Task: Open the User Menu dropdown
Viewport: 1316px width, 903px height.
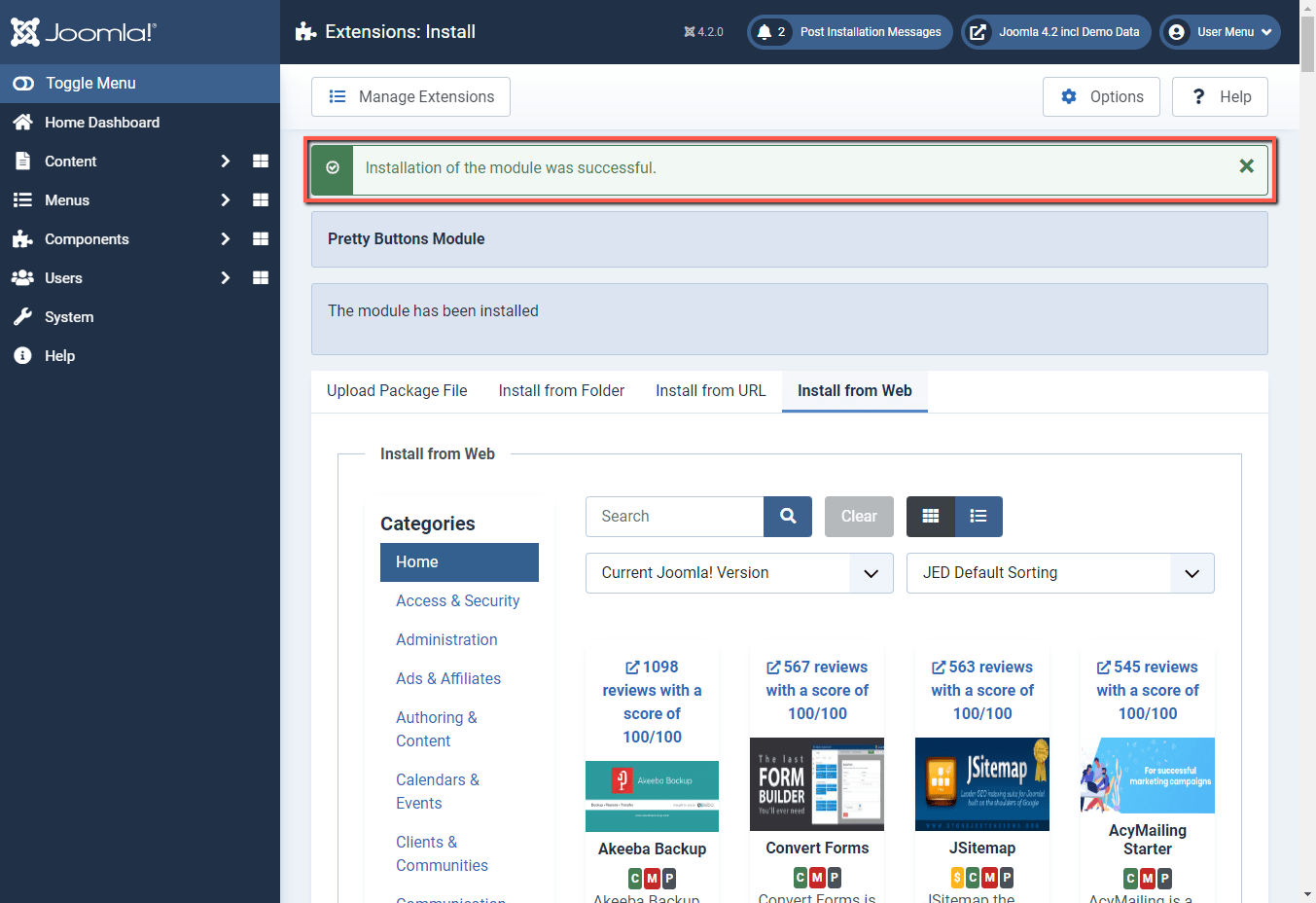Action: 1220,31
